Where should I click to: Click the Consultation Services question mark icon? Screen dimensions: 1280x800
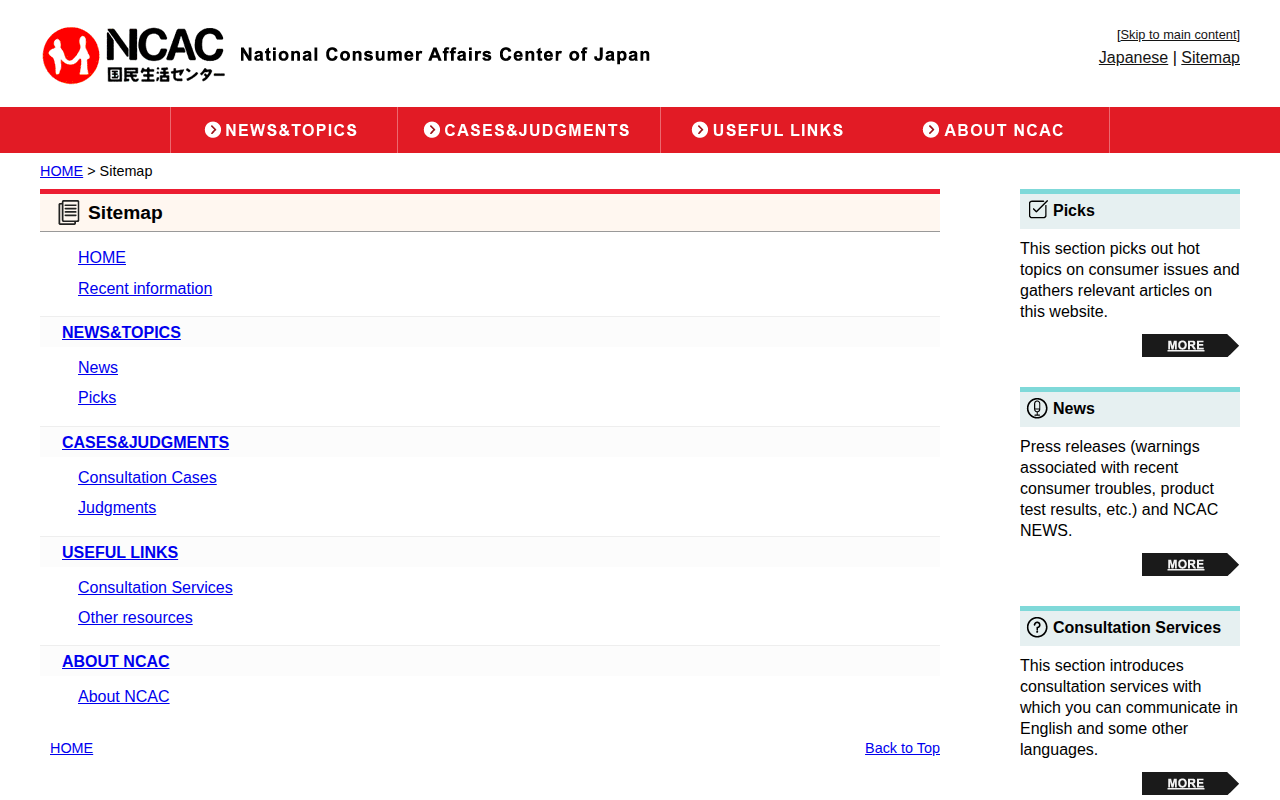coord(1037,627)
